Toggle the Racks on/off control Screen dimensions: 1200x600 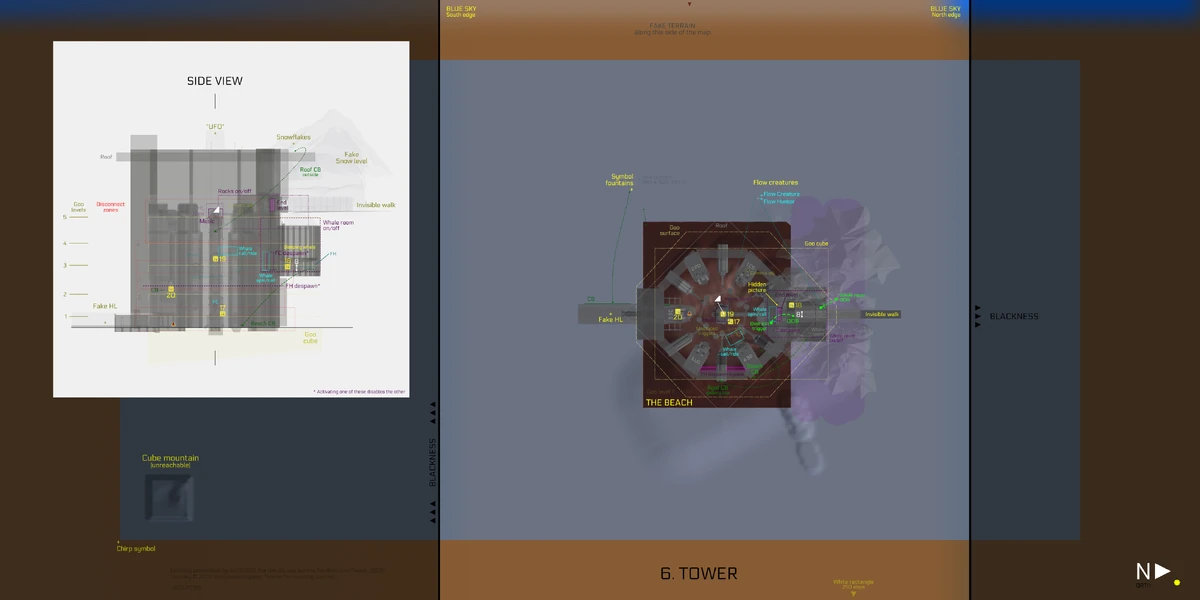[235, 190]
